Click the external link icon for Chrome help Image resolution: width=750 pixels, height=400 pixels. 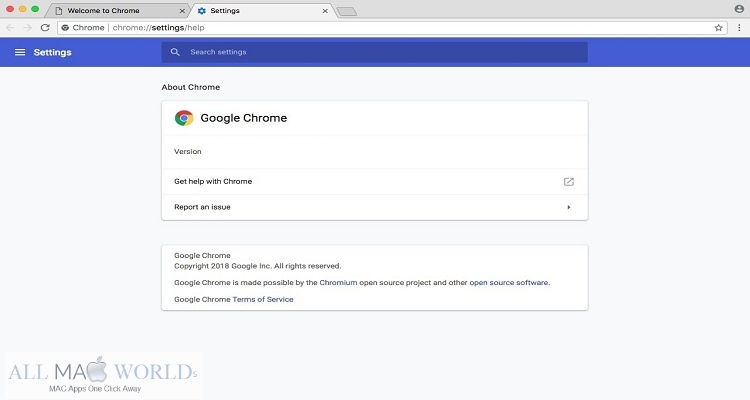click(x=569, y=182)
